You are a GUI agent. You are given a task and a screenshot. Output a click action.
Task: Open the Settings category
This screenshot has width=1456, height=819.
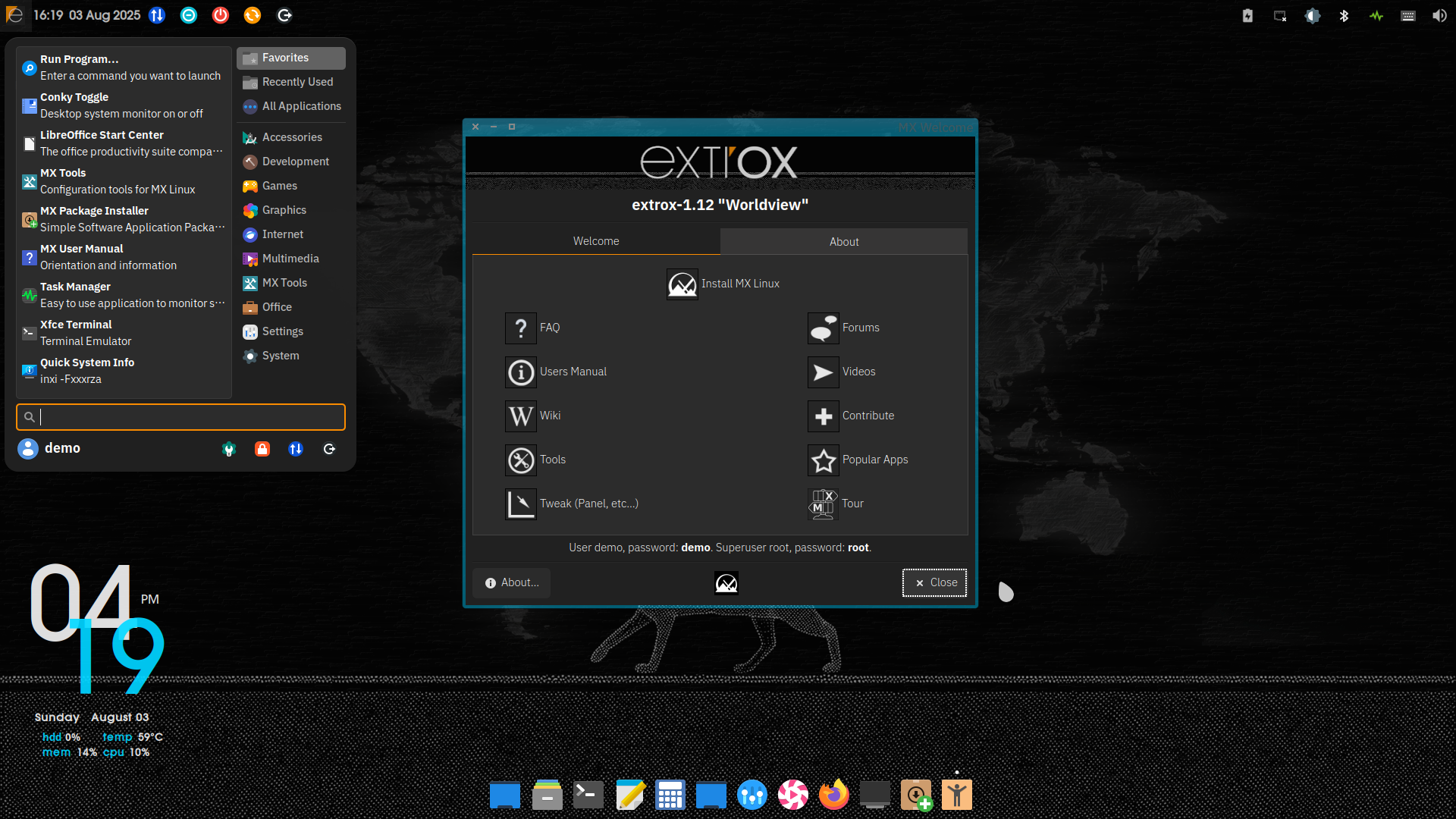click(291, 331)
